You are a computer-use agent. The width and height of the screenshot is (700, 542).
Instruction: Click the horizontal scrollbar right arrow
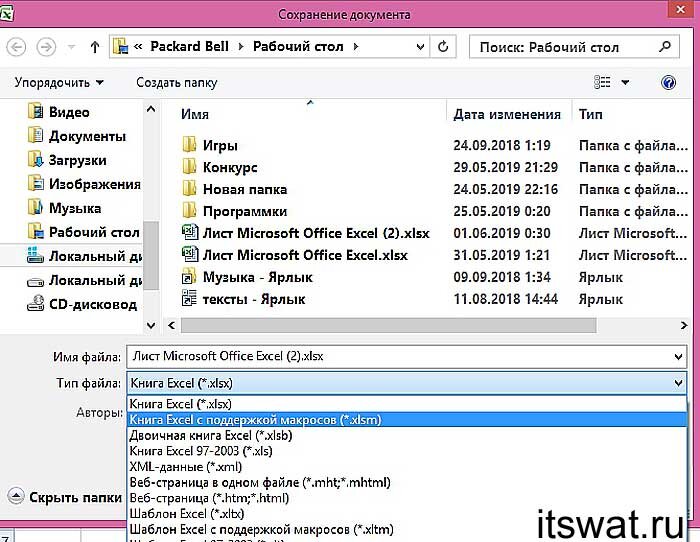click(x=683, y=325)
